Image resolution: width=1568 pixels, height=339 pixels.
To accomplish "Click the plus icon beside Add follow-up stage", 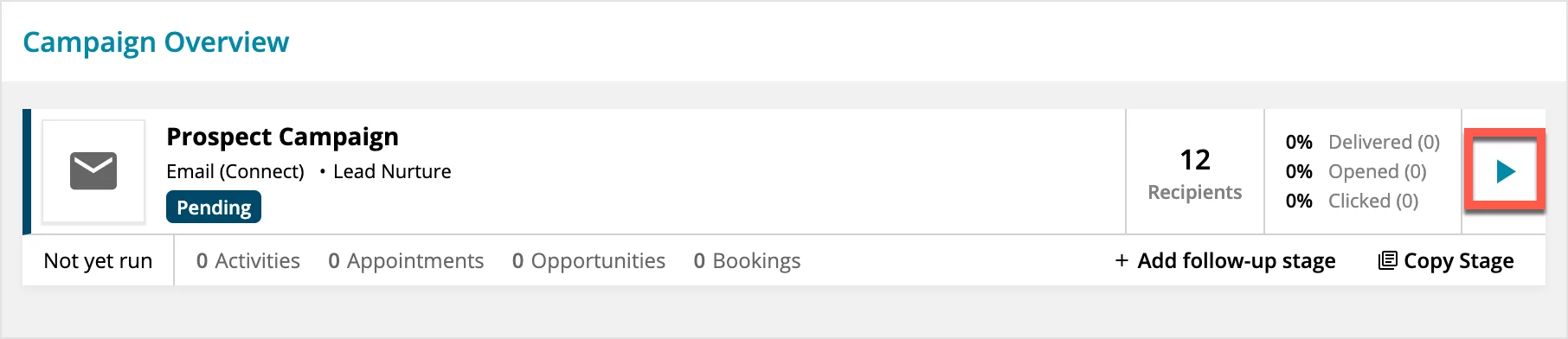I will [1121, 261].
